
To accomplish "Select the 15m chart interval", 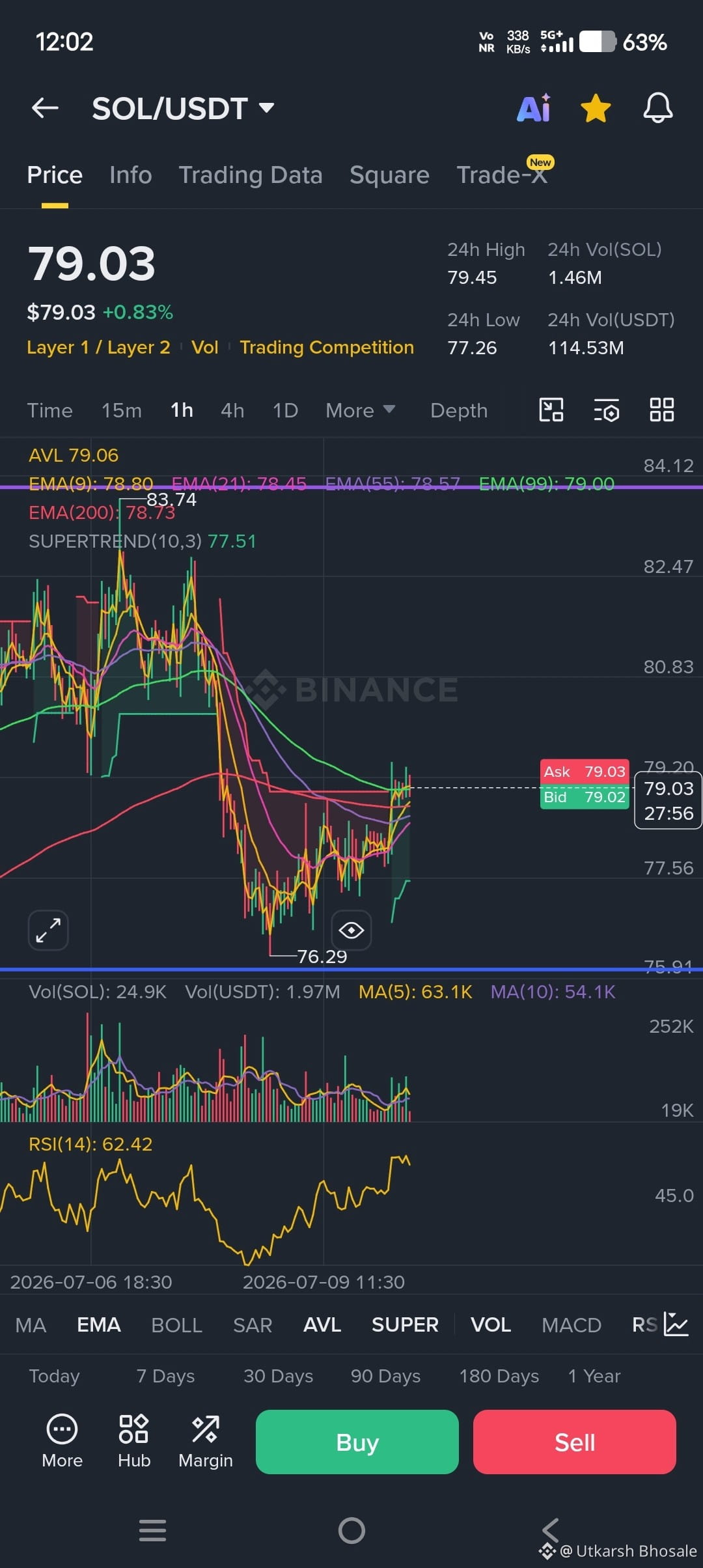I will (122, 411).
